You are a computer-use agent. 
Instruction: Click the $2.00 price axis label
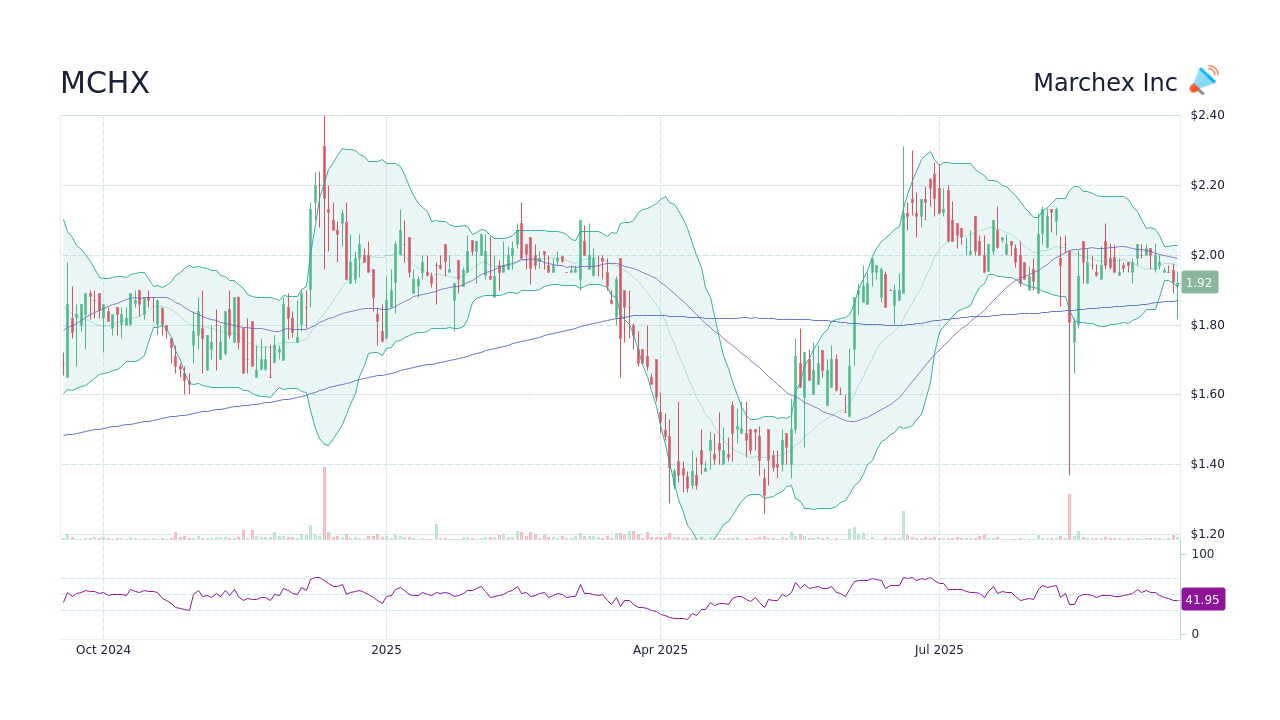pyautogui.click(x=1207, y=255)
